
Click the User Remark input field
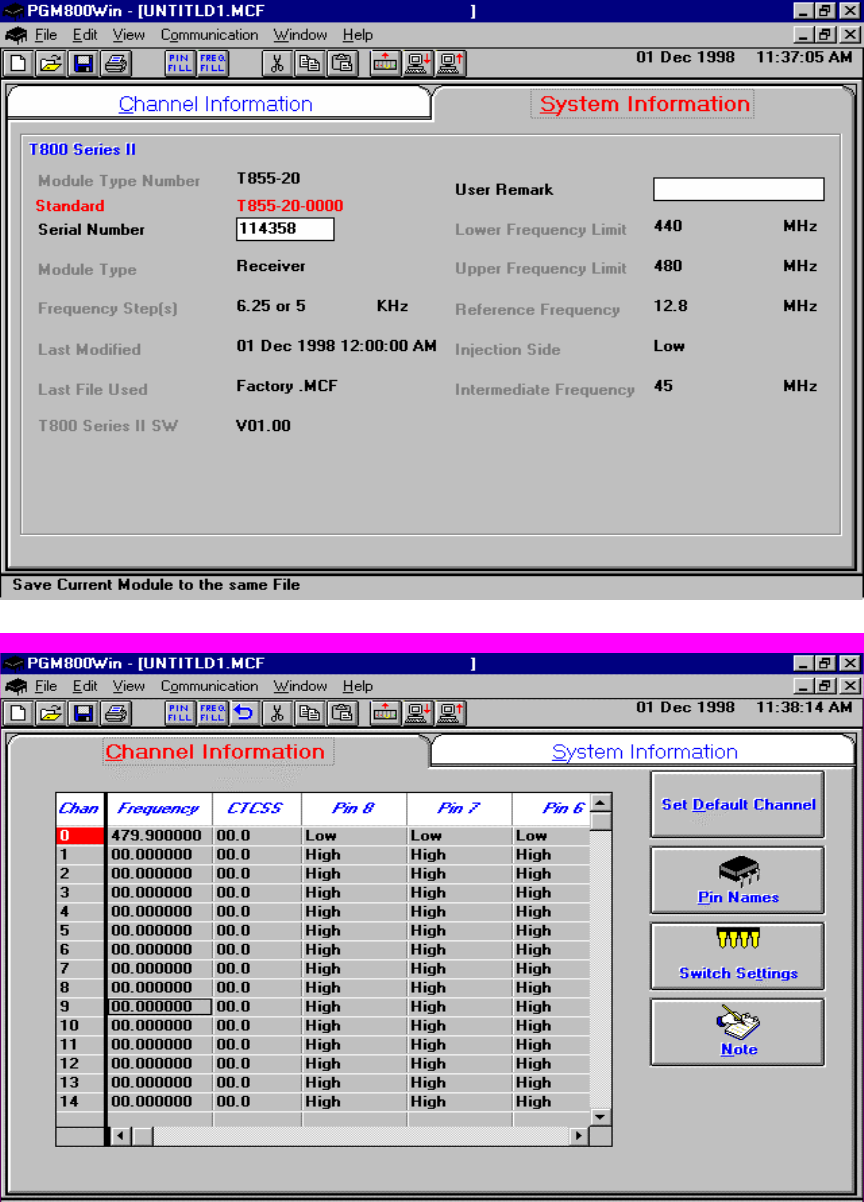click(x=739, y=190)
